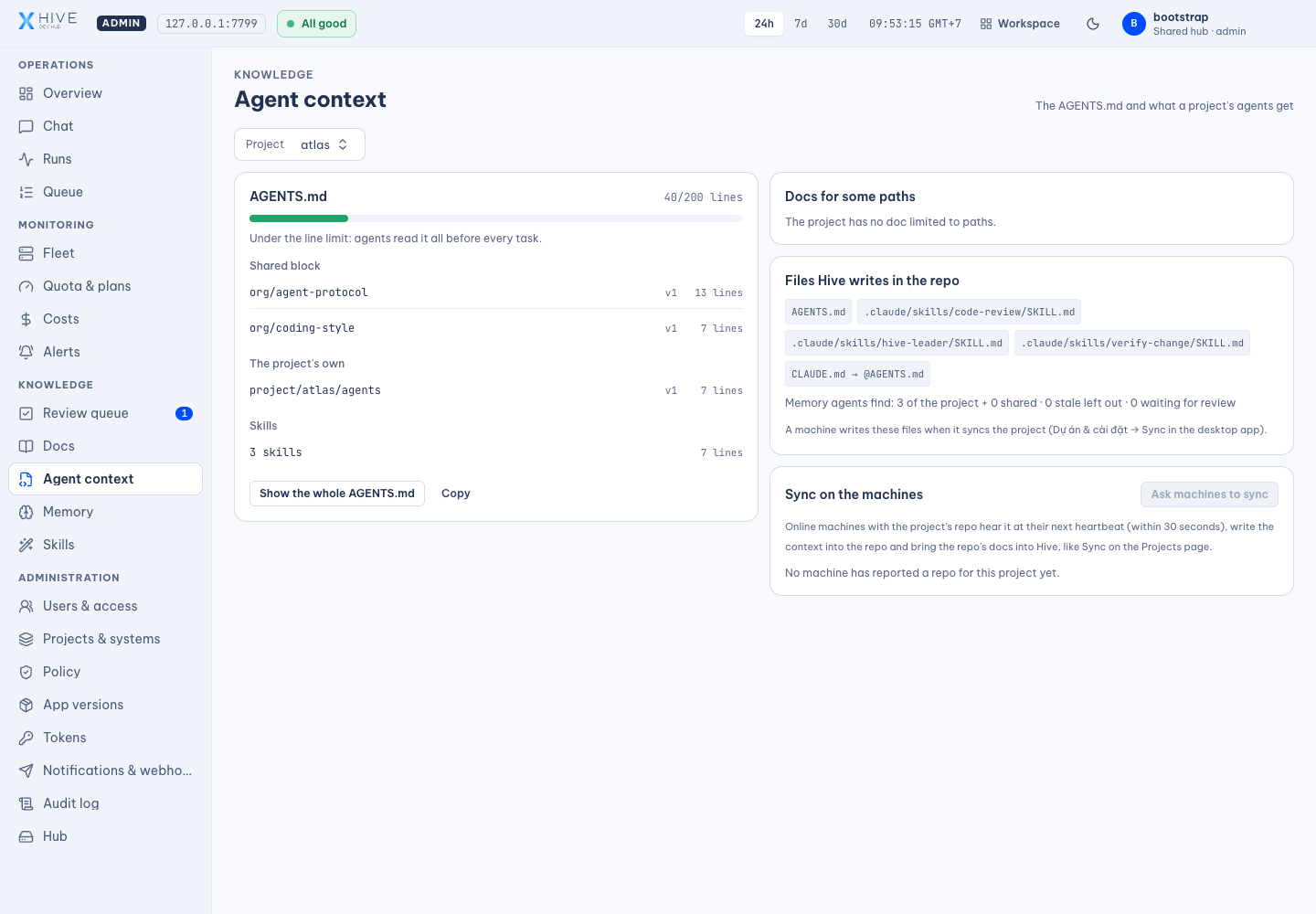Click the project/atlas/agents row
The image size is (1316, 914).
496,390
